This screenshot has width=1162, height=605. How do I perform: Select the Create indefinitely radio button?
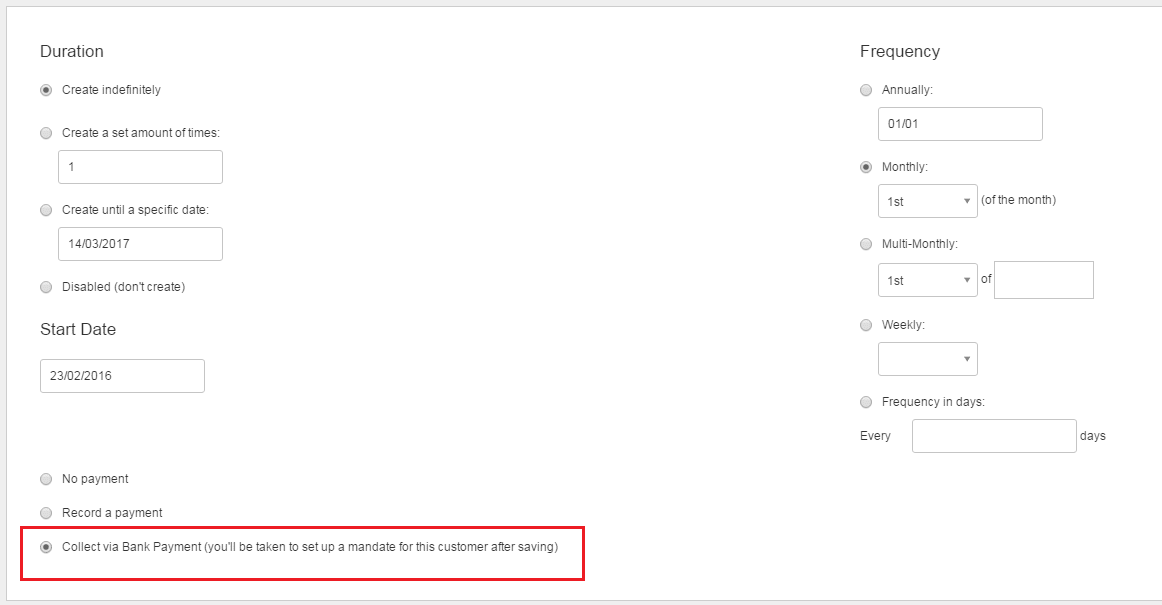(x=46, y=90)
